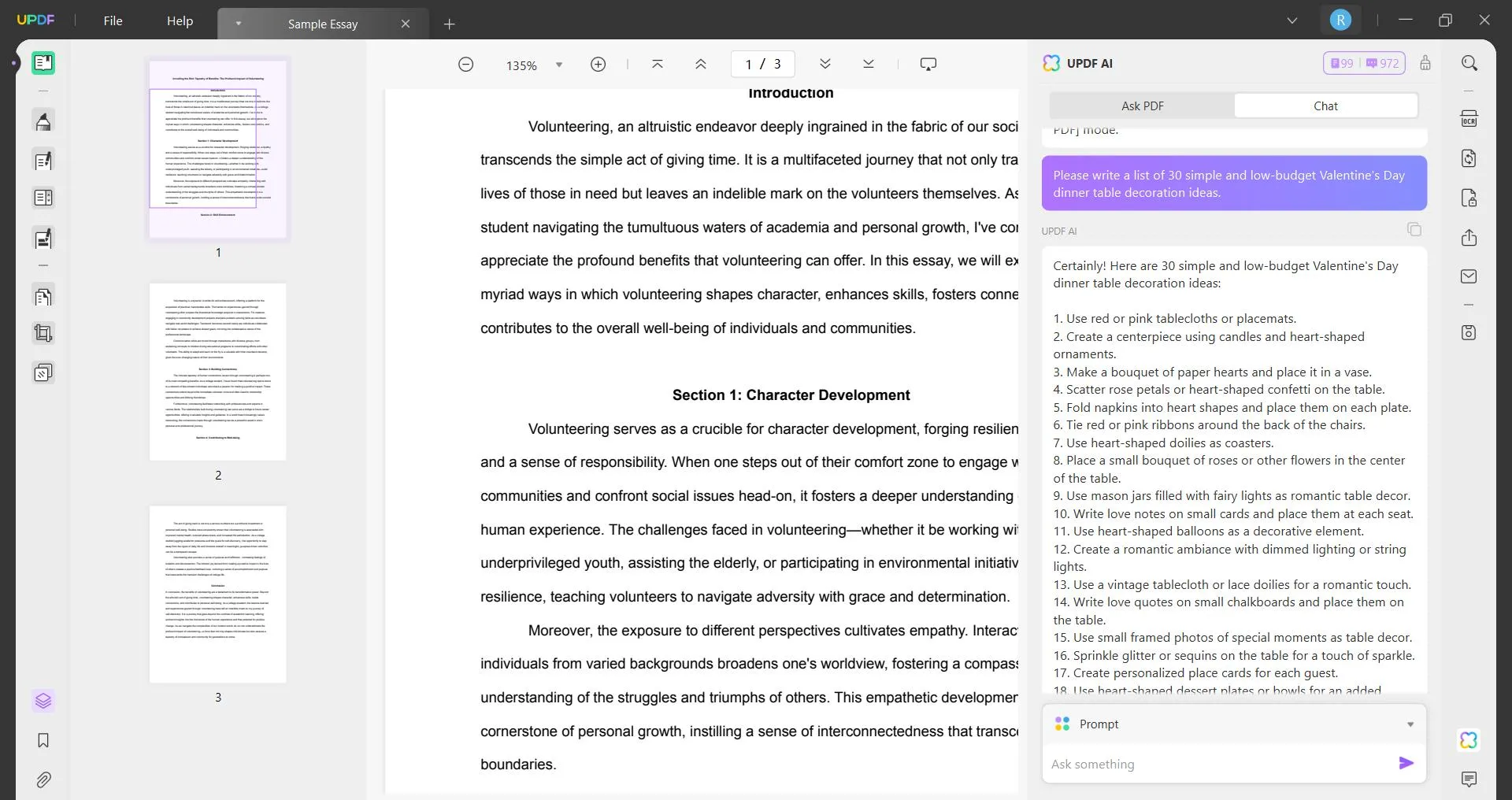Click the AI credits 99 / 972 badge

1364,63
